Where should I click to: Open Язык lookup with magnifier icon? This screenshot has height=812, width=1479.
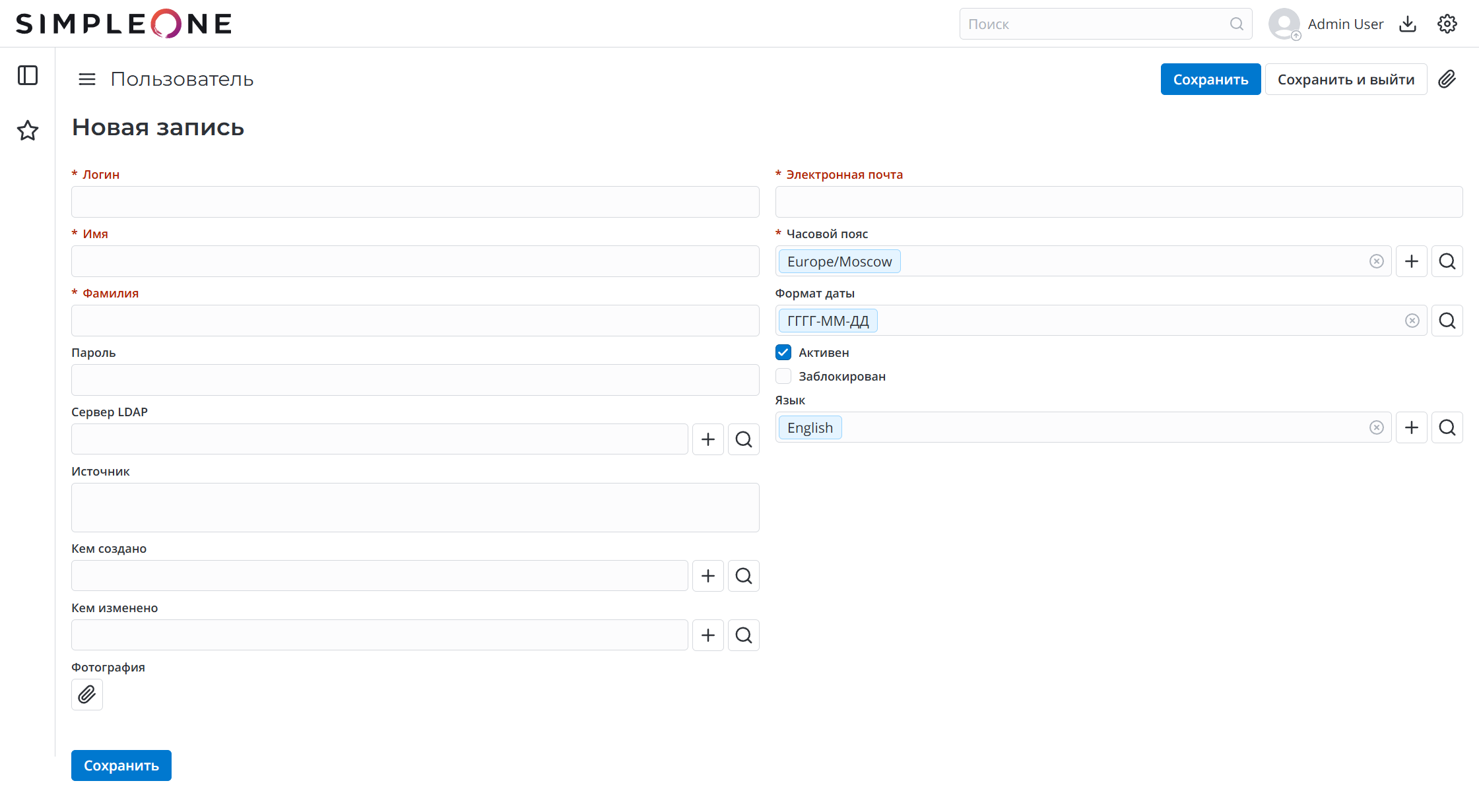[x=1447, y=427]
